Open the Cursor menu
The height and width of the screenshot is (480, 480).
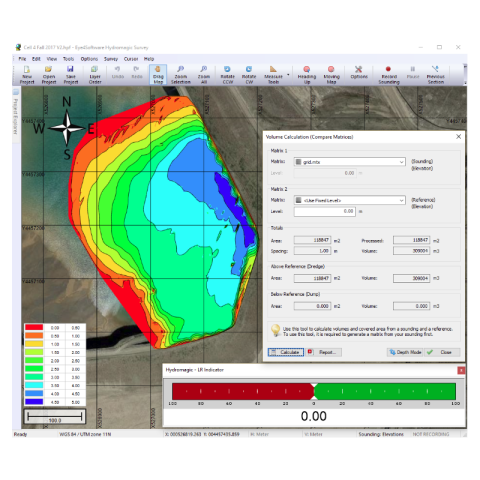[x=131, y=59]
